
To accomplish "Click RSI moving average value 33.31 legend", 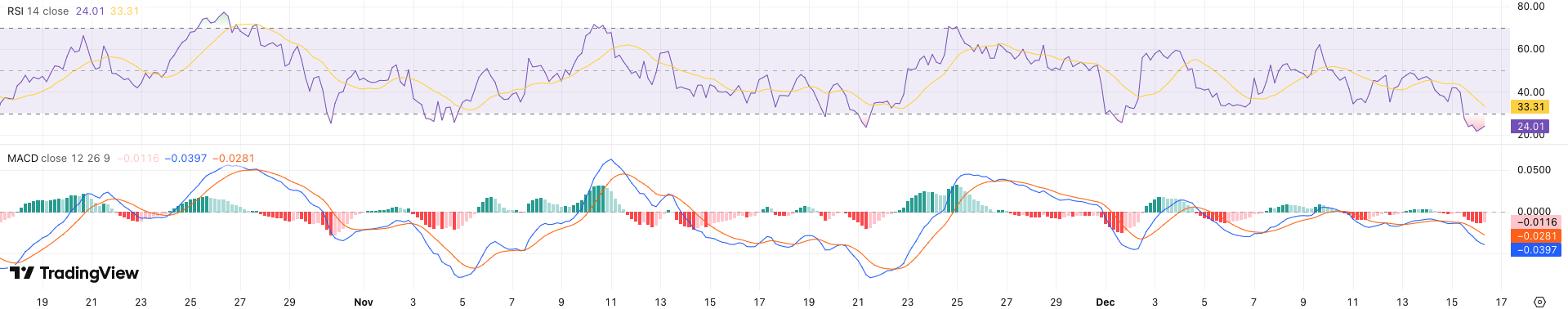I will click(124, 11).
